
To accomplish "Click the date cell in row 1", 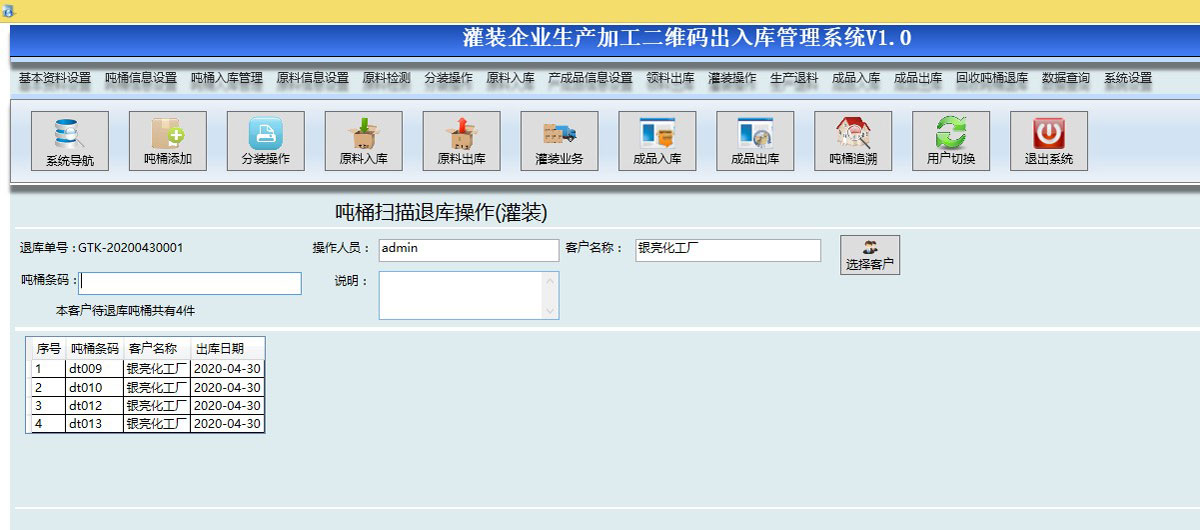I will (227, 369).
